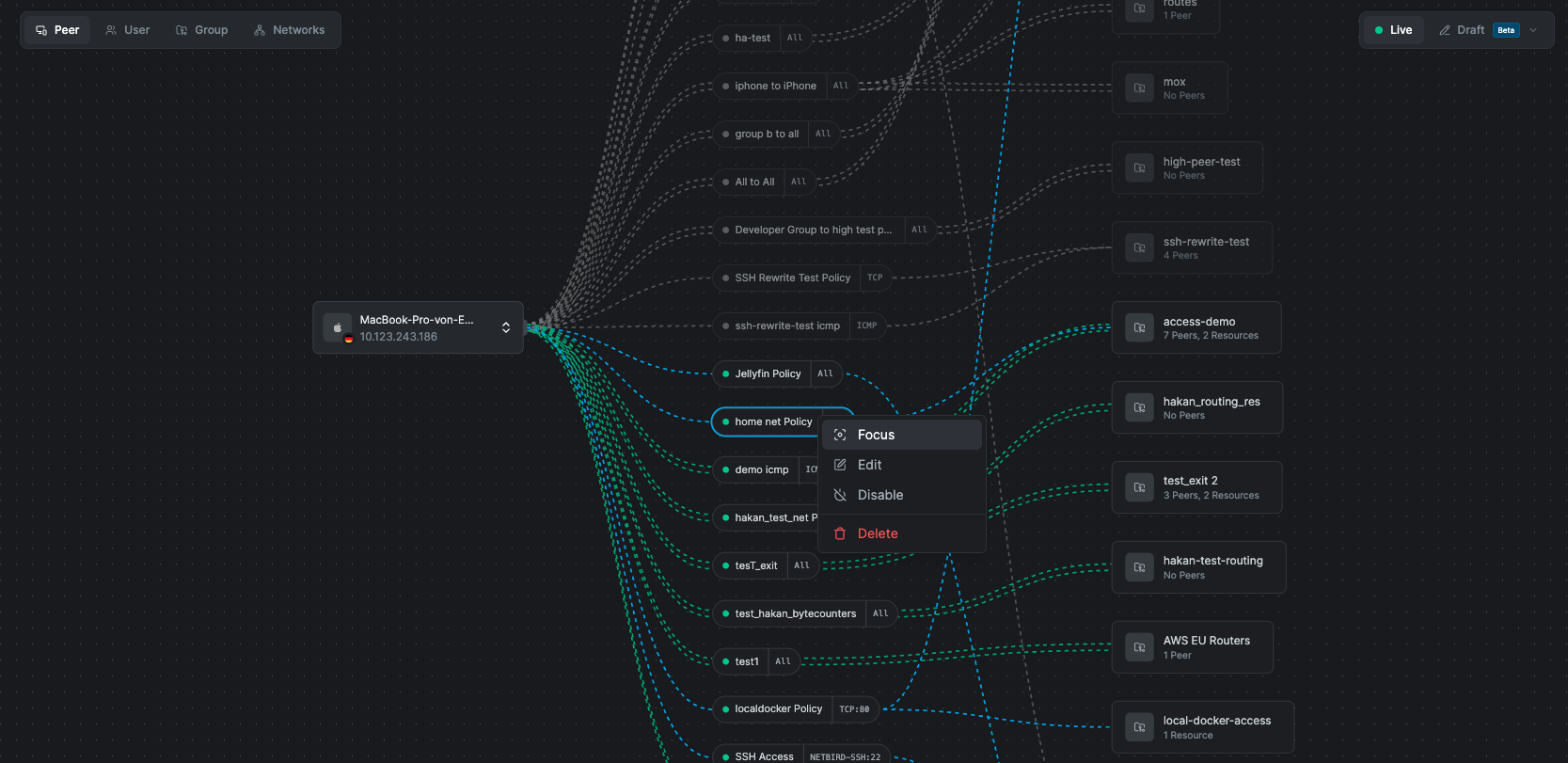Switch to the Networks view tab

pos(290,30)
